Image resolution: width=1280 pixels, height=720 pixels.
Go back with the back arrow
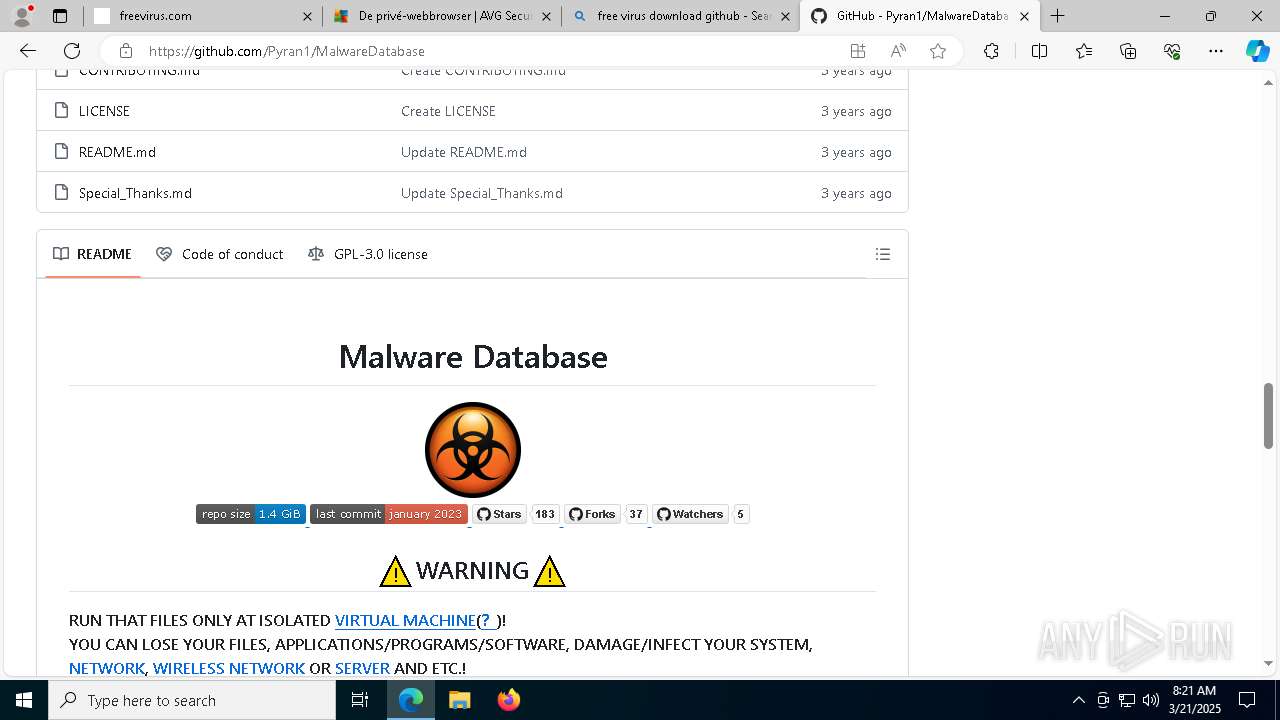[x=28, y=51]
